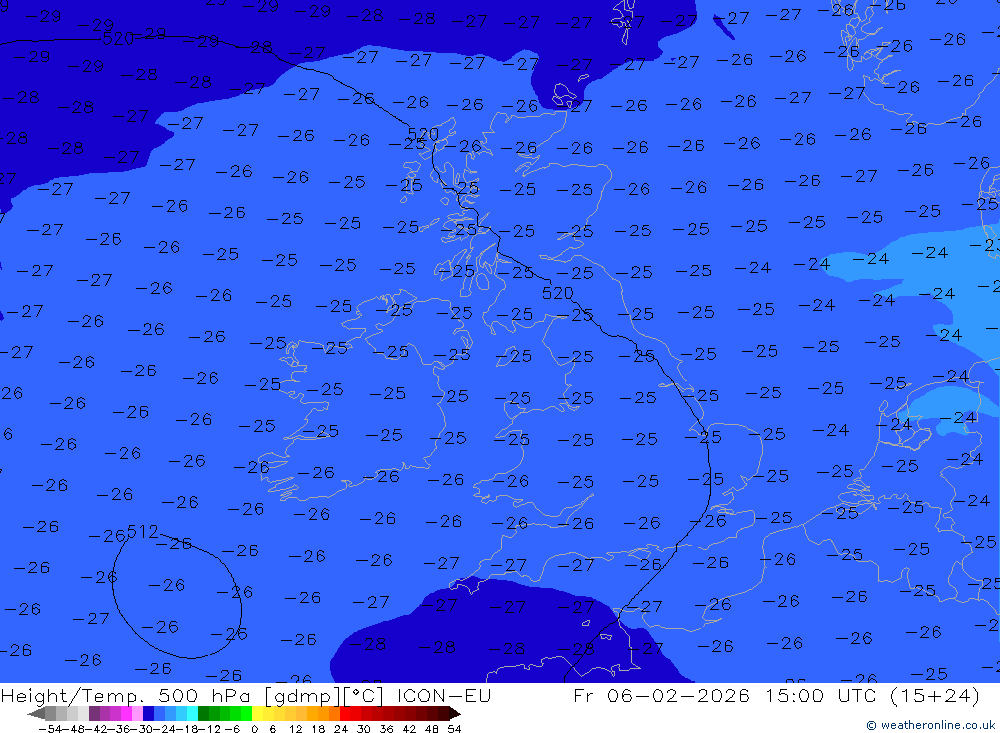Pick the dark maroon arrow ending the legend
The image size is (1000, 733).
(x=455, y=713)
